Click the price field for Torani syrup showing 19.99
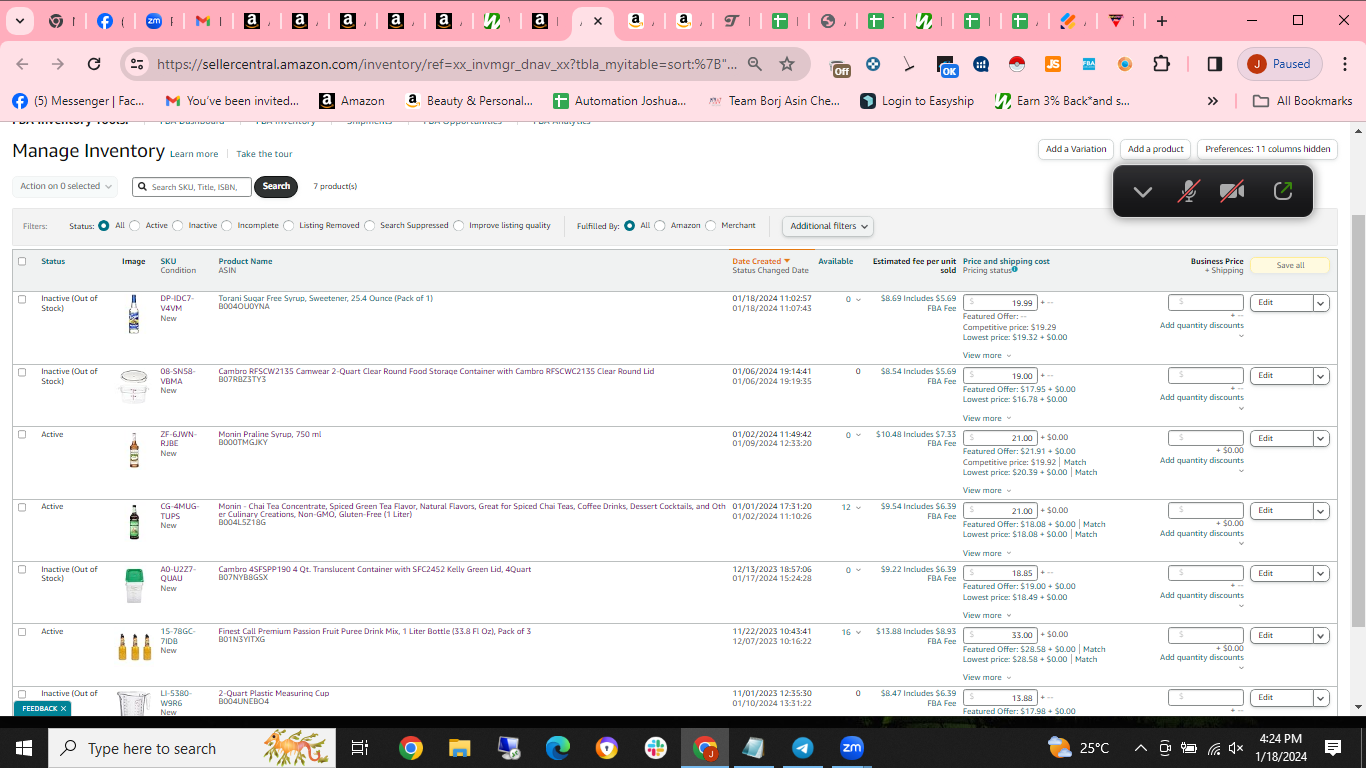The width and height of the screenshot is (1366, 768). (1000, 302)
